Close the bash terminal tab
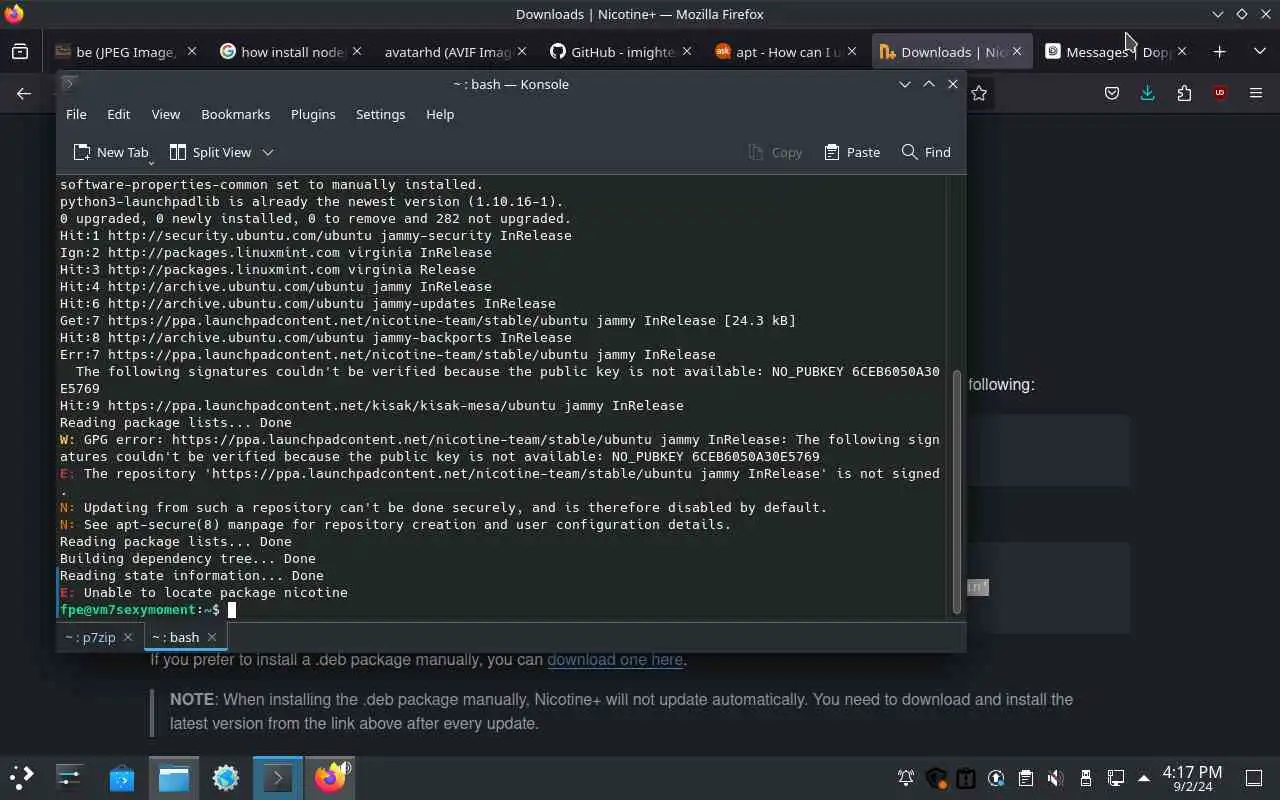The height and width of the screenshot is (800, 1280). (x=212, y=637)
